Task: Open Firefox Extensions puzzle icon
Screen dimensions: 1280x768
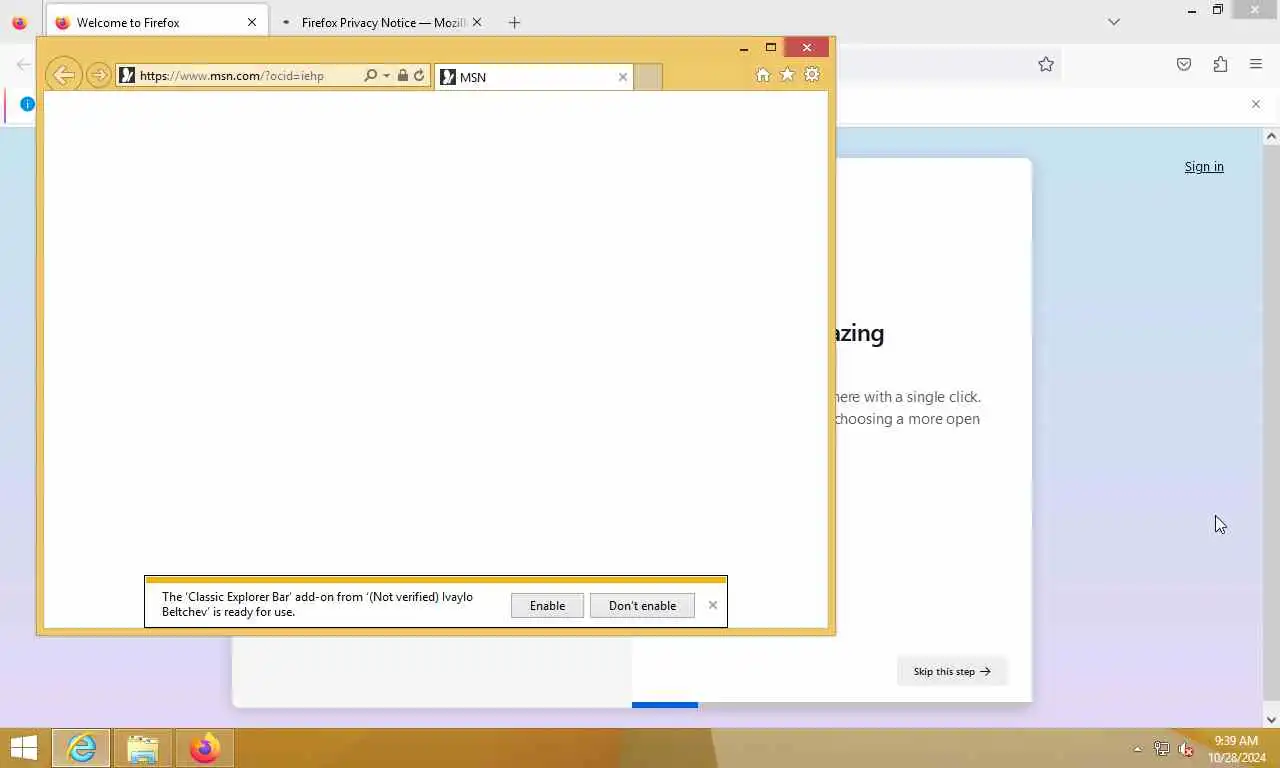Action: tap(1220, 64)
